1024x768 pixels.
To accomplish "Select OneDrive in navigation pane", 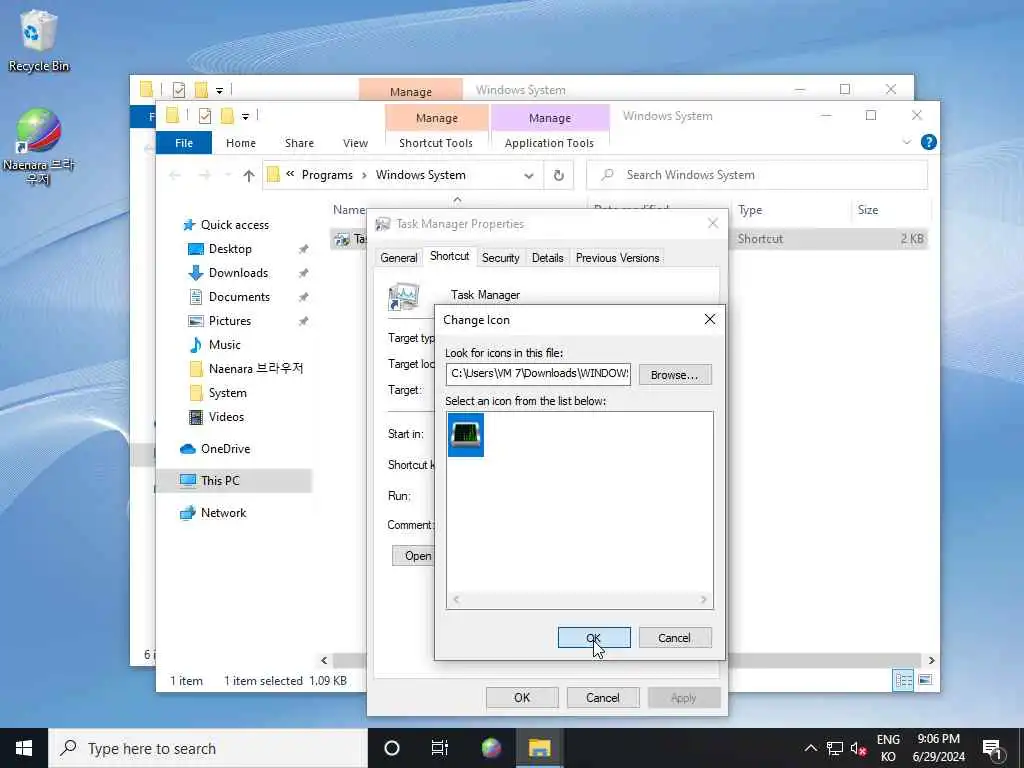I will (x=225, y=449).
